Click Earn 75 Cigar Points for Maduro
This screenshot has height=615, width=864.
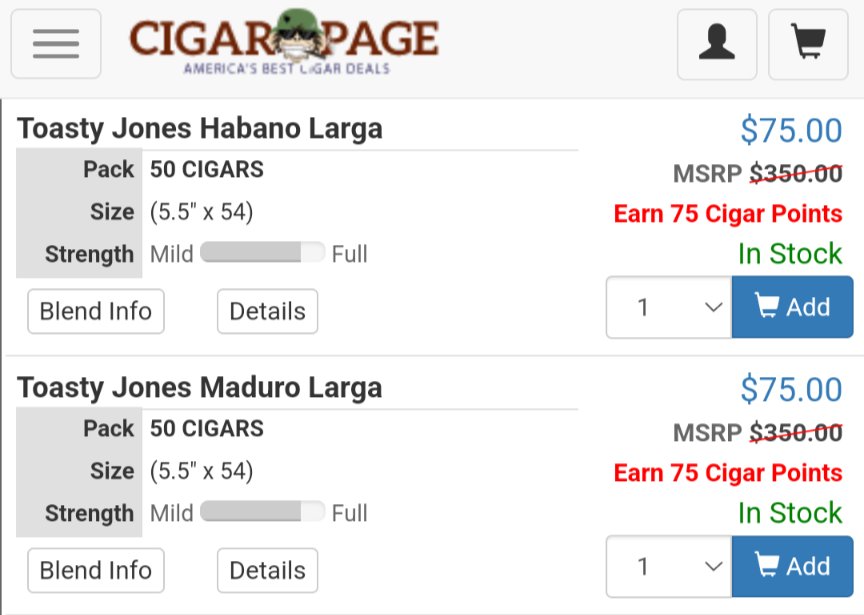click(728, 473)
